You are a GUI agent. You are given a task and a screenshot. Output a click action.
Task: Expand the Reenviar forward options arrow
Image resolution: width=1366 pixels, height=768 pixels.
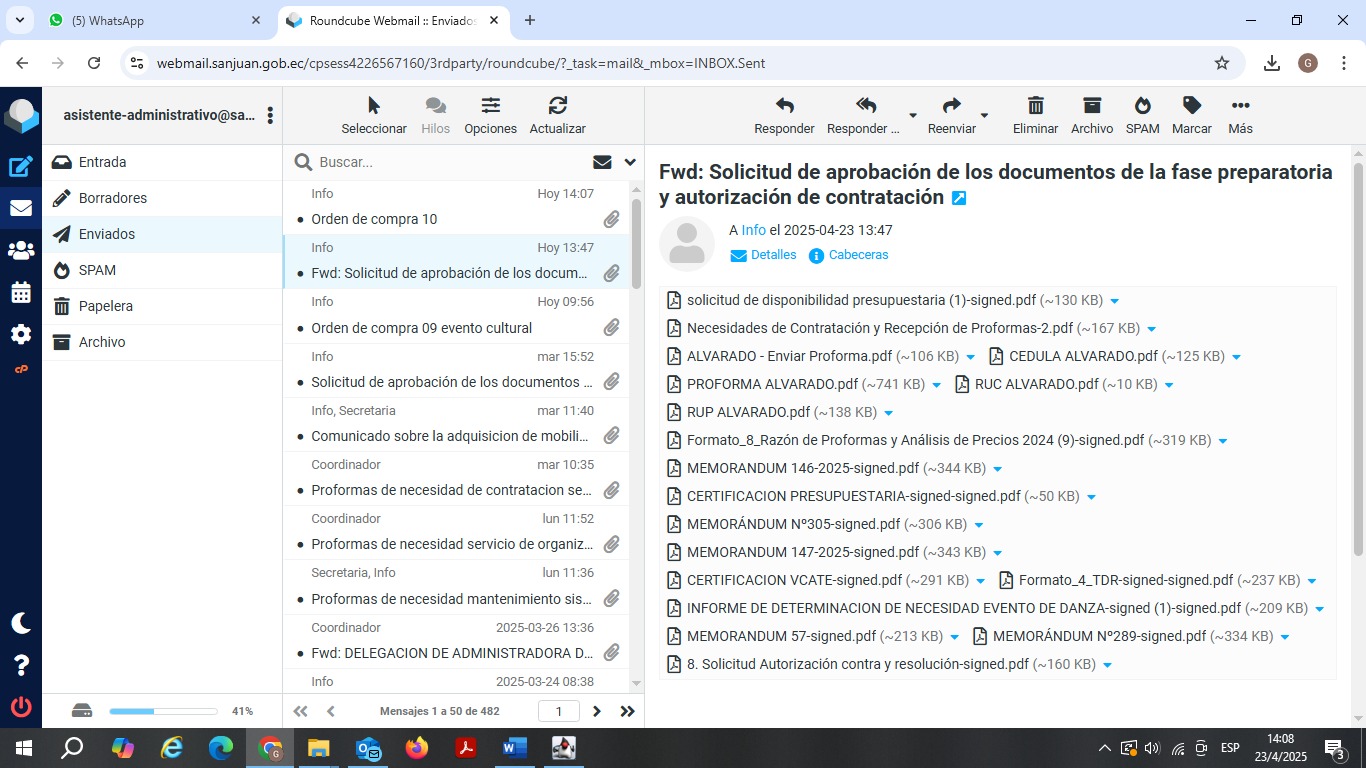[x=984, y=116]
